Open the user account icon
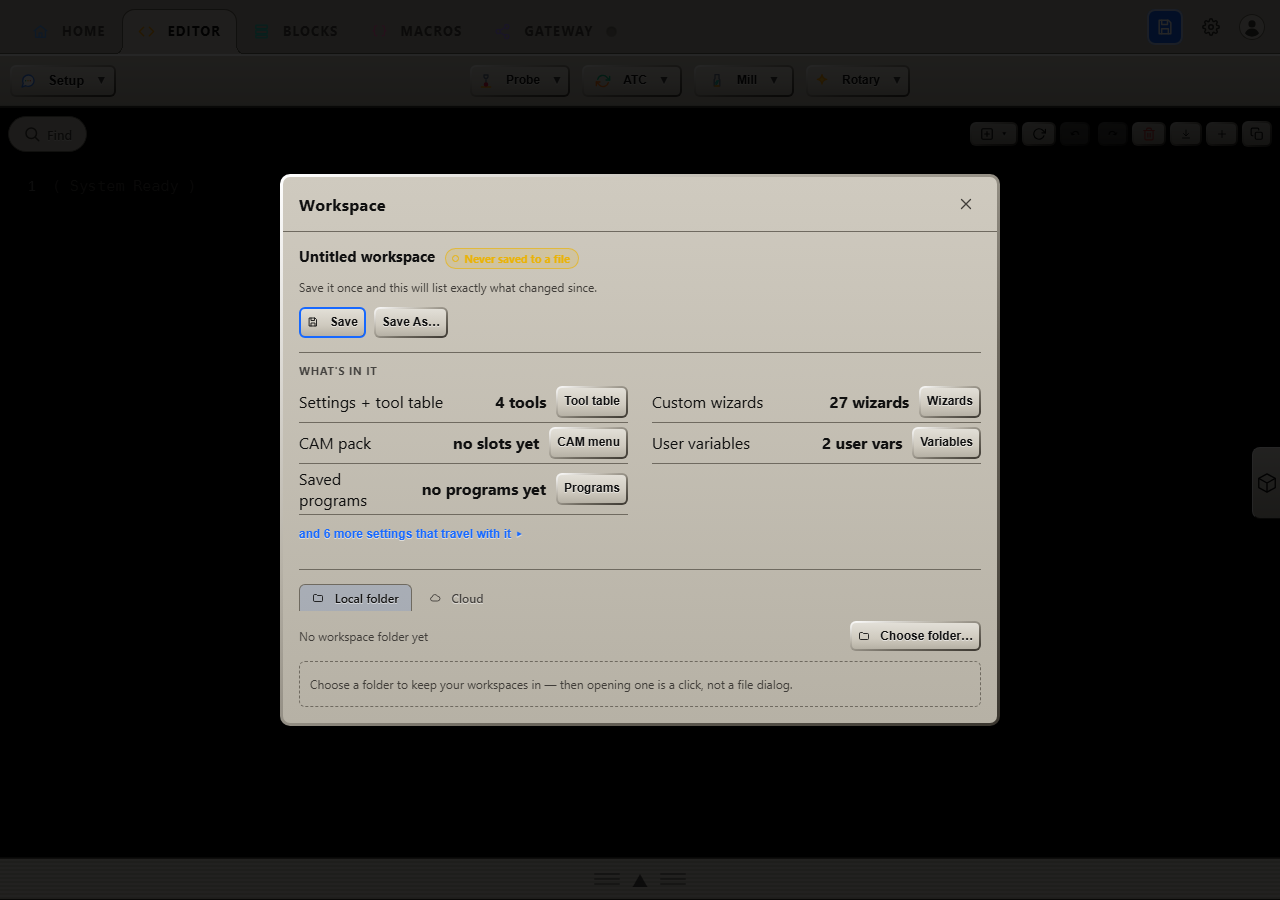The width and height of the screenshot is (1280, 900). coord(1252,27)
